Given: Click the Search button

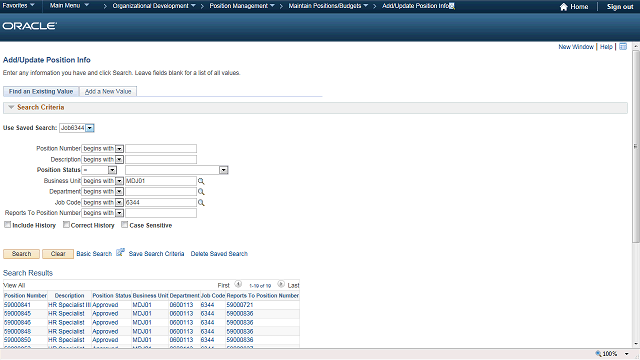Looking at the screenshot, I should point(21,254).
